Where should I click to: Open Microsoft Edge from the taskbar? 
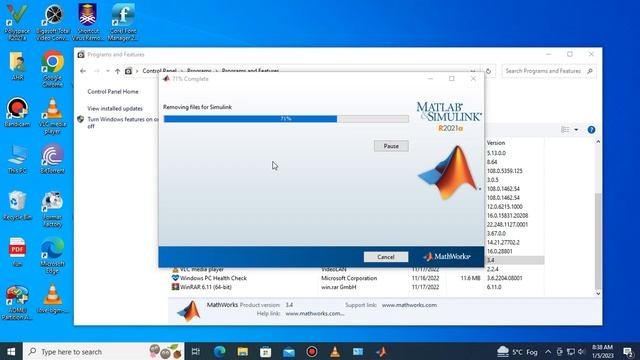[220, 351]
